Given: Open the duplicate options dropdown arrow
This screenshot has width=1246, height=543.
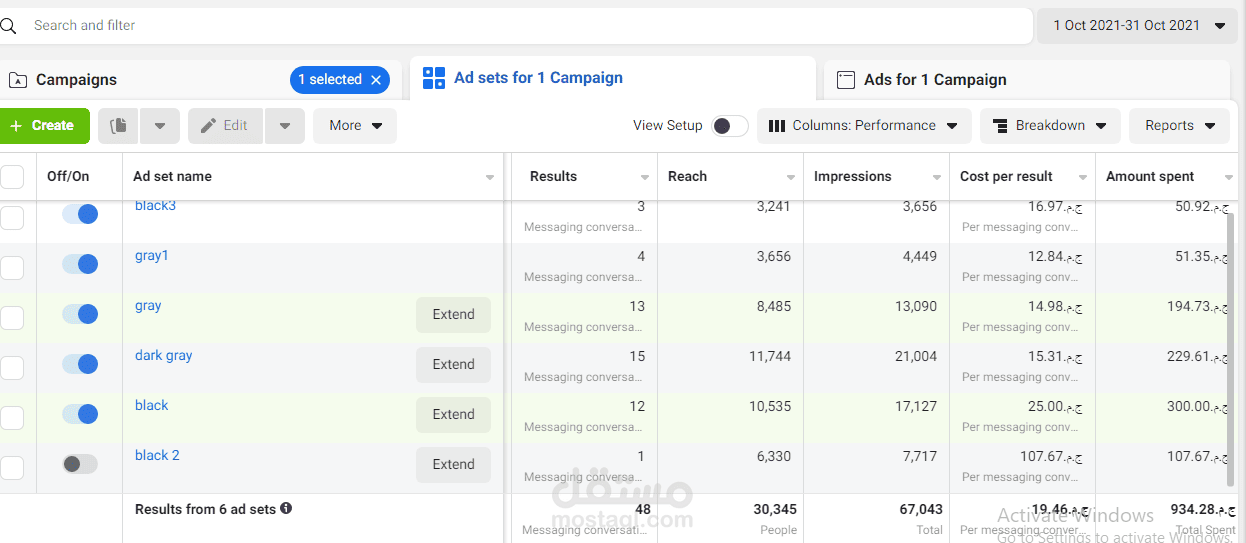Looking at the screenshot, I should pos(160,126).
